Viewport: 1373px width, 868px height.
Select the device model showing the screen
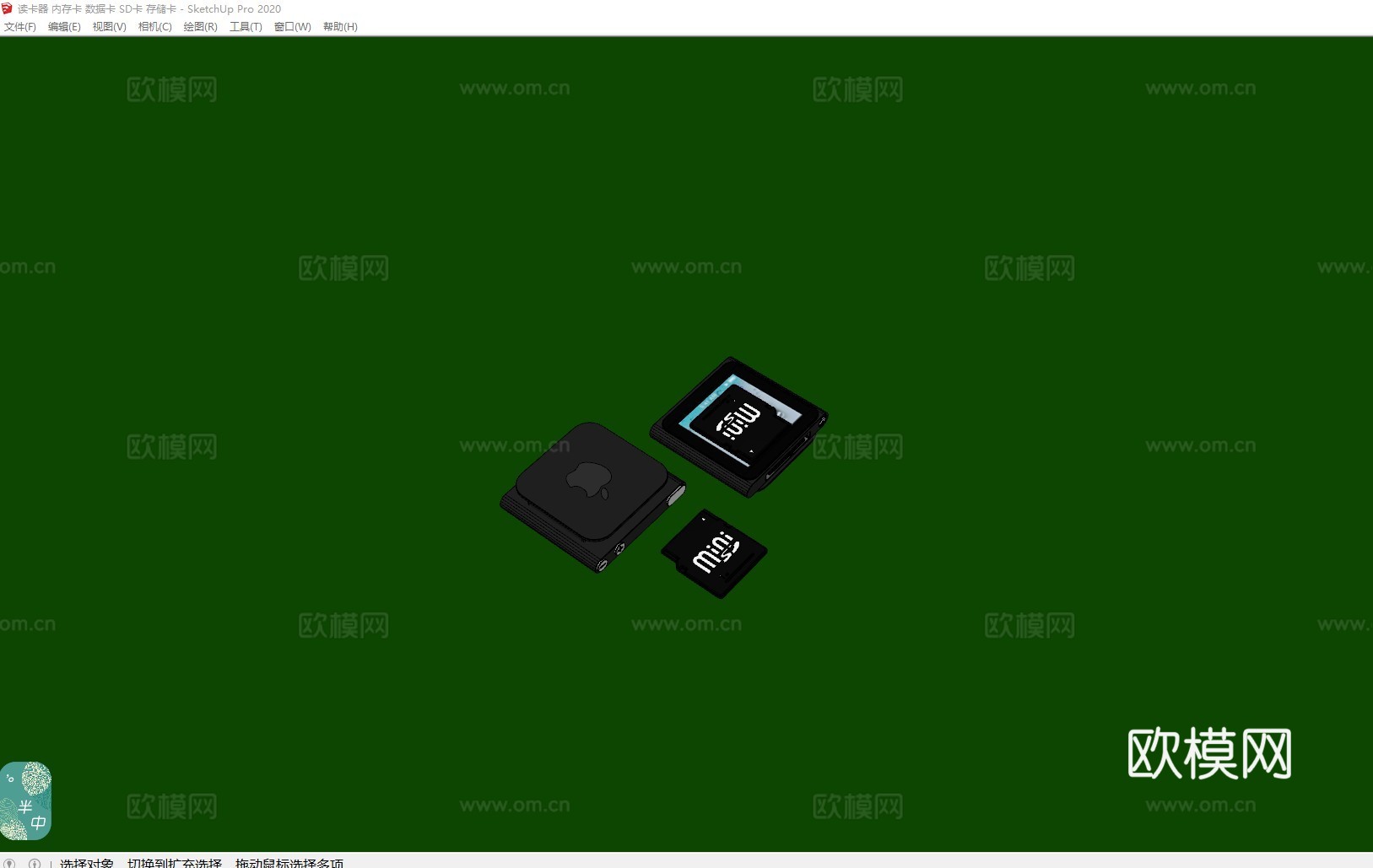(738, 426)
